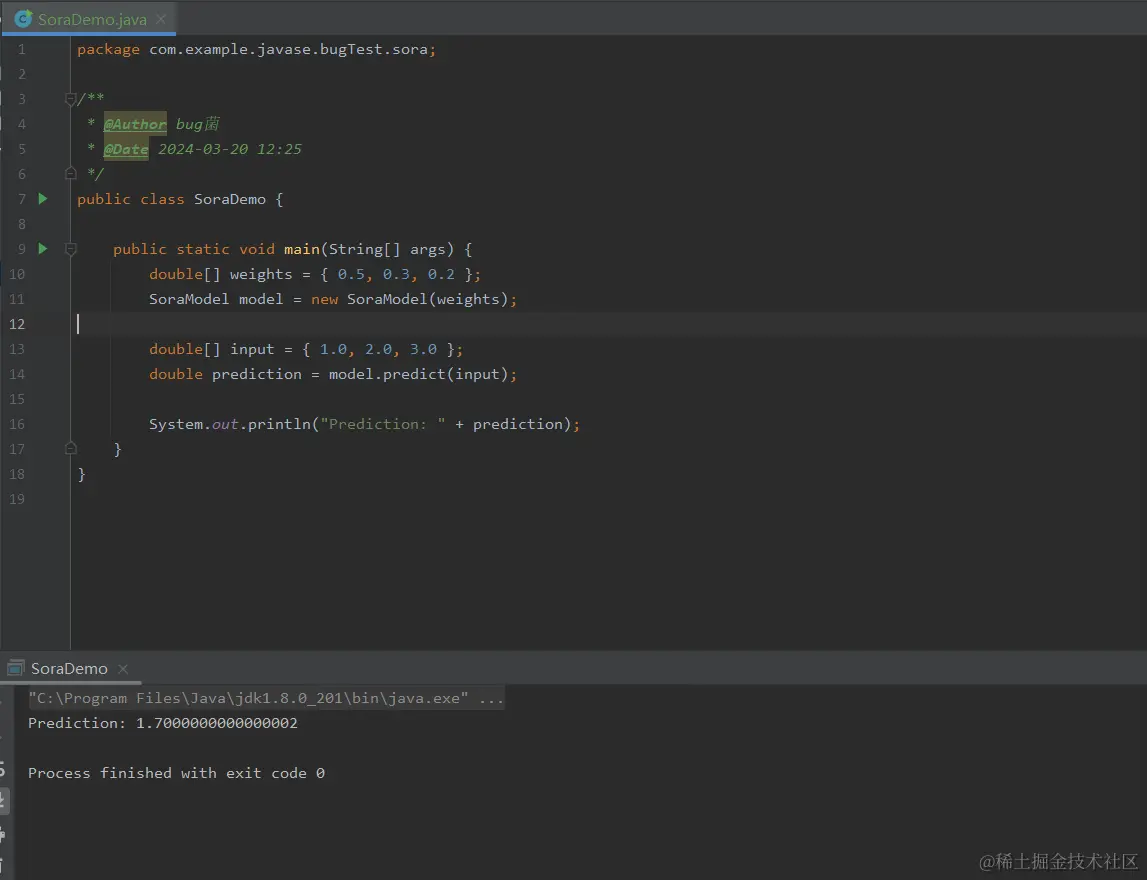Click the 'args' parameter name

[428, 250]
